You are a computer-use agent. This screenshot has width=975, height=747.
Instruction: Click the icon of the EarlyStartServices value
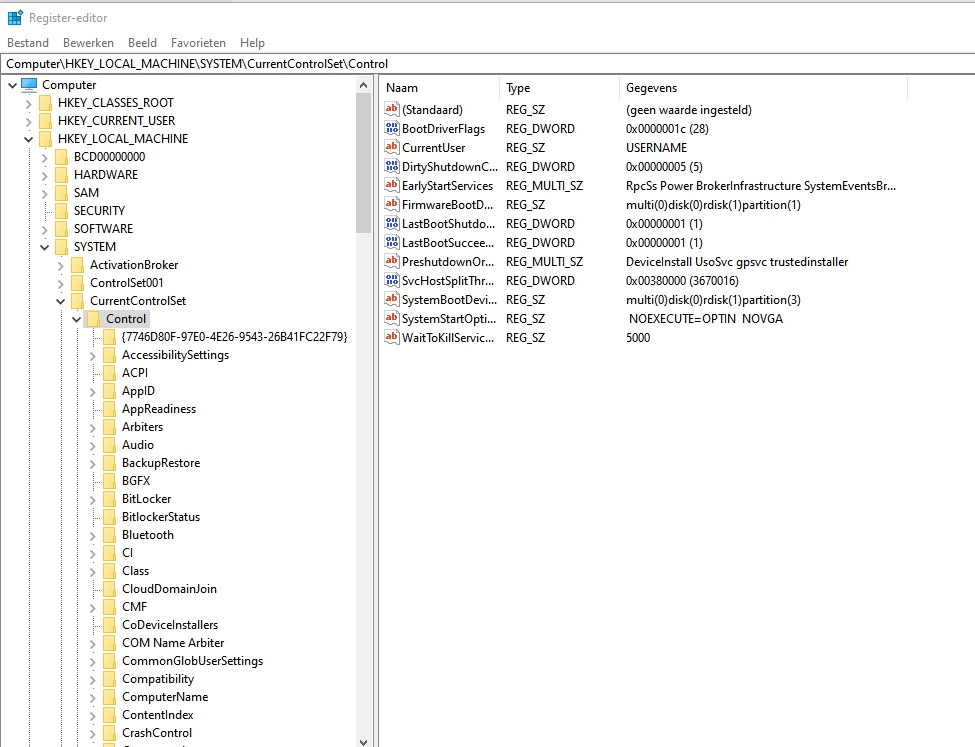pos(392,186)
